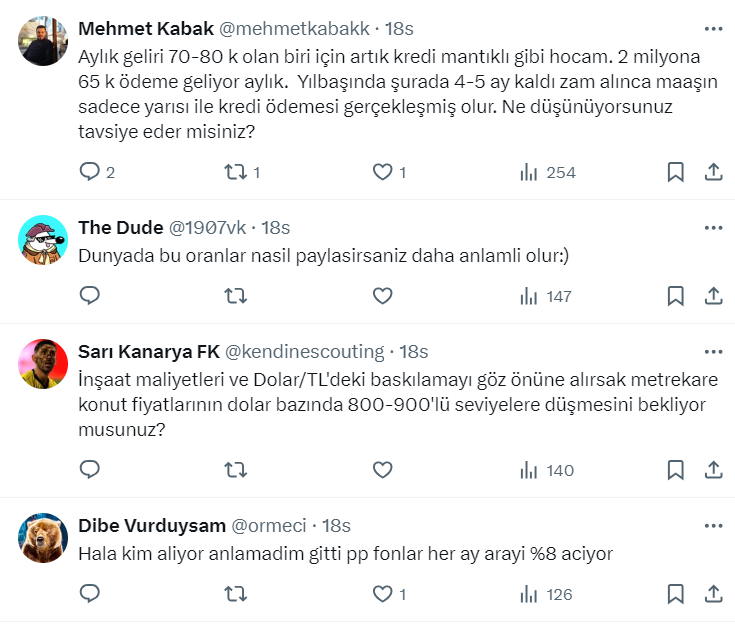735x628 pixels.
Task: Open Dibe Vurduysam's bear avatar
Action: coord(43,538)
